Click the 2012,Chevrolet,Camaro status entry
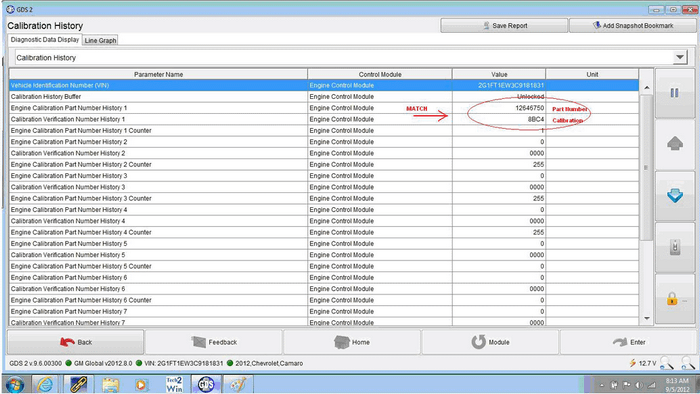This screenshot has width=700, height=394. point(265,363)
